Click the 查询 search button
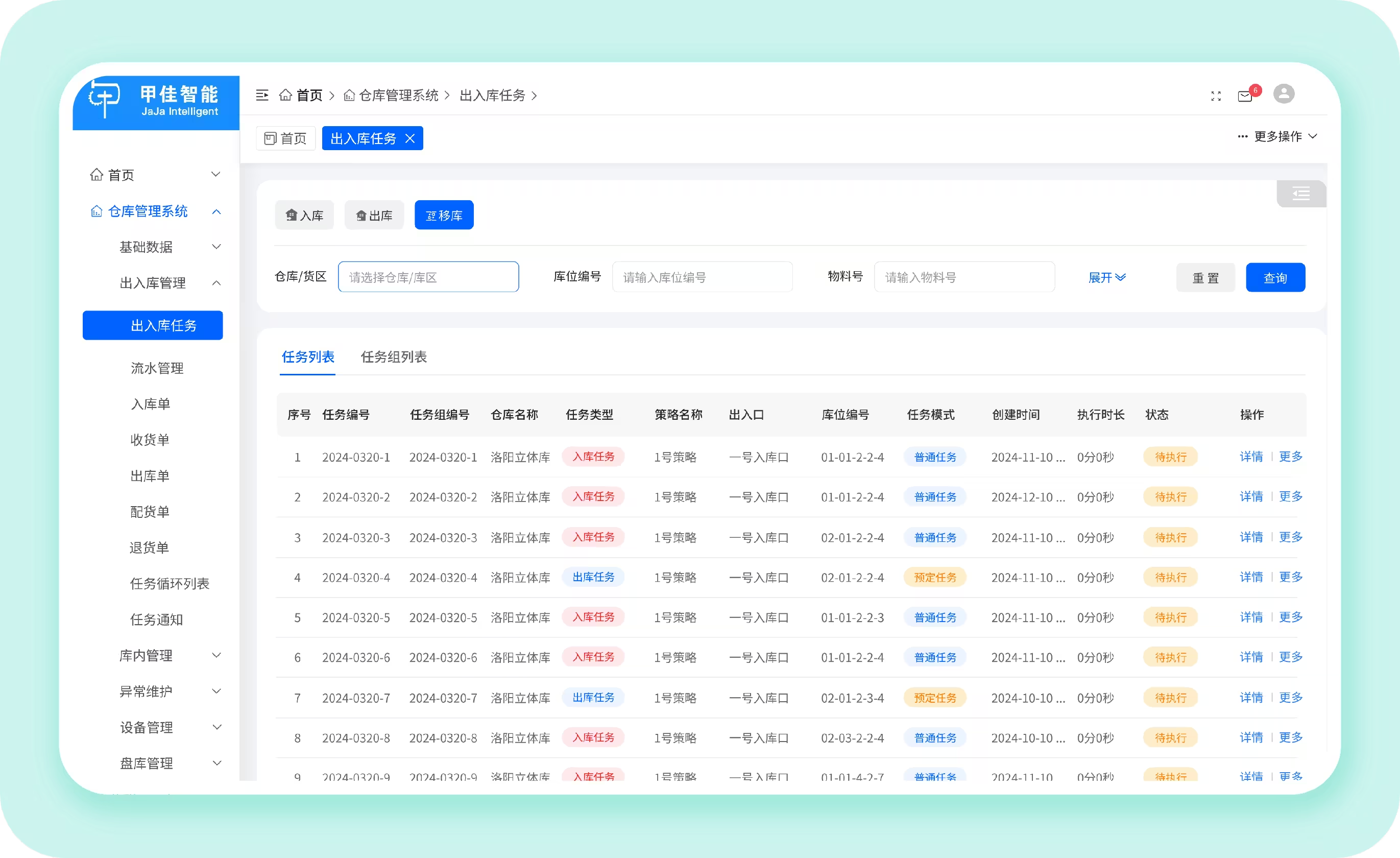The image size is (1400, 858). [x=1275, y=278]
